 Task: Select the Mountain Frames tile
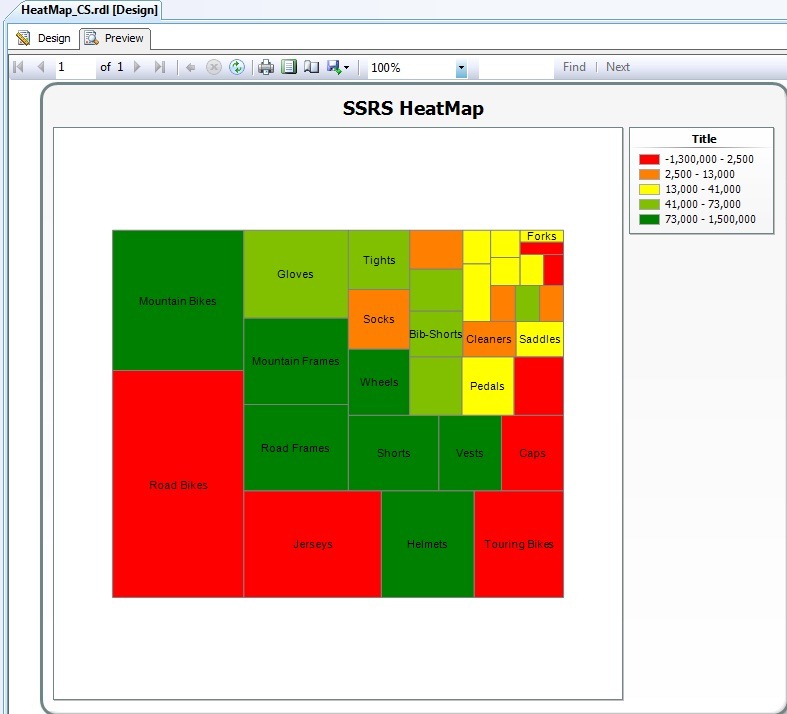pyautogui.click(x=296, y=361)
